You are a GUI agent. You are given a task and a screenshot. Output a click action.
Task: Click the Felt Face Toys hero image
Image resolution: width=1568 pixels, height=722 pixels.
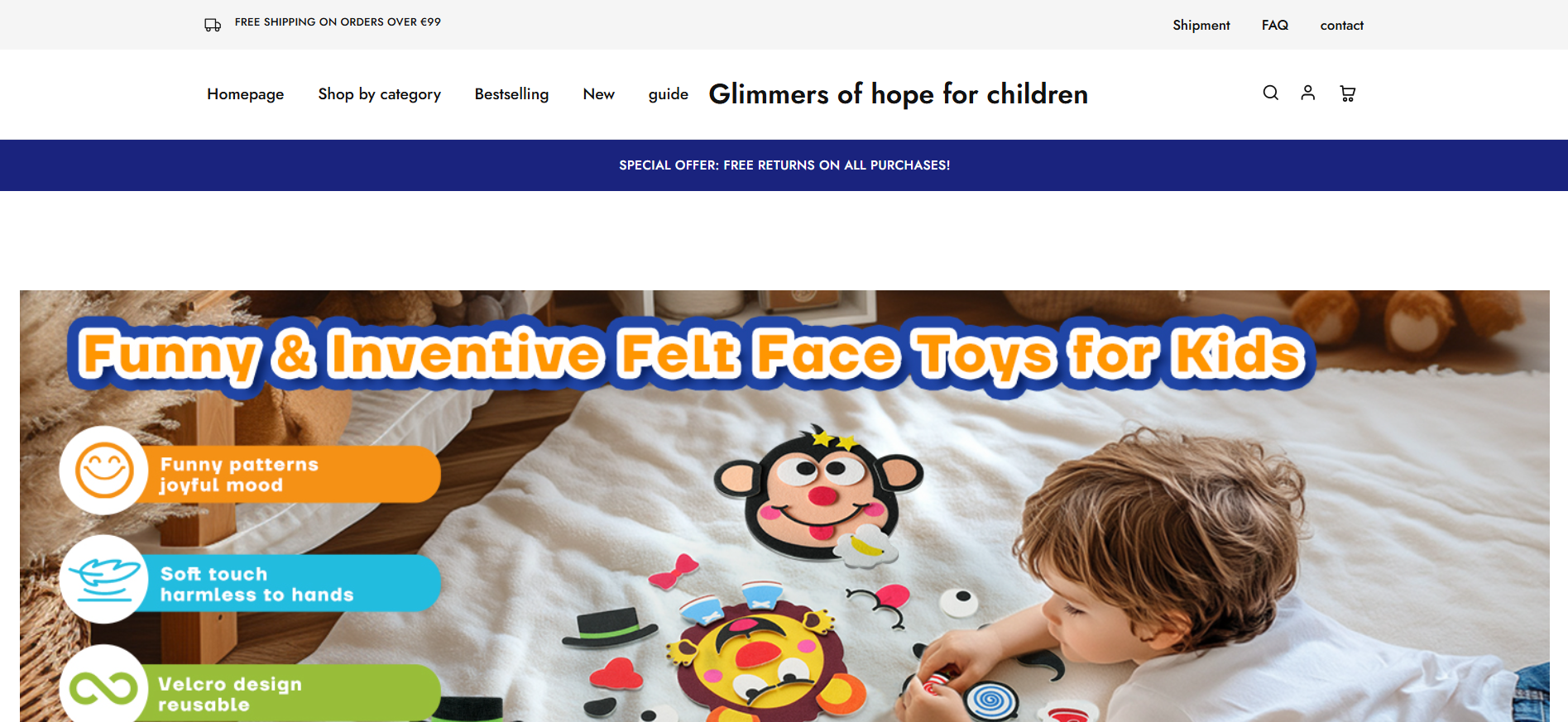tap(784, 506)
